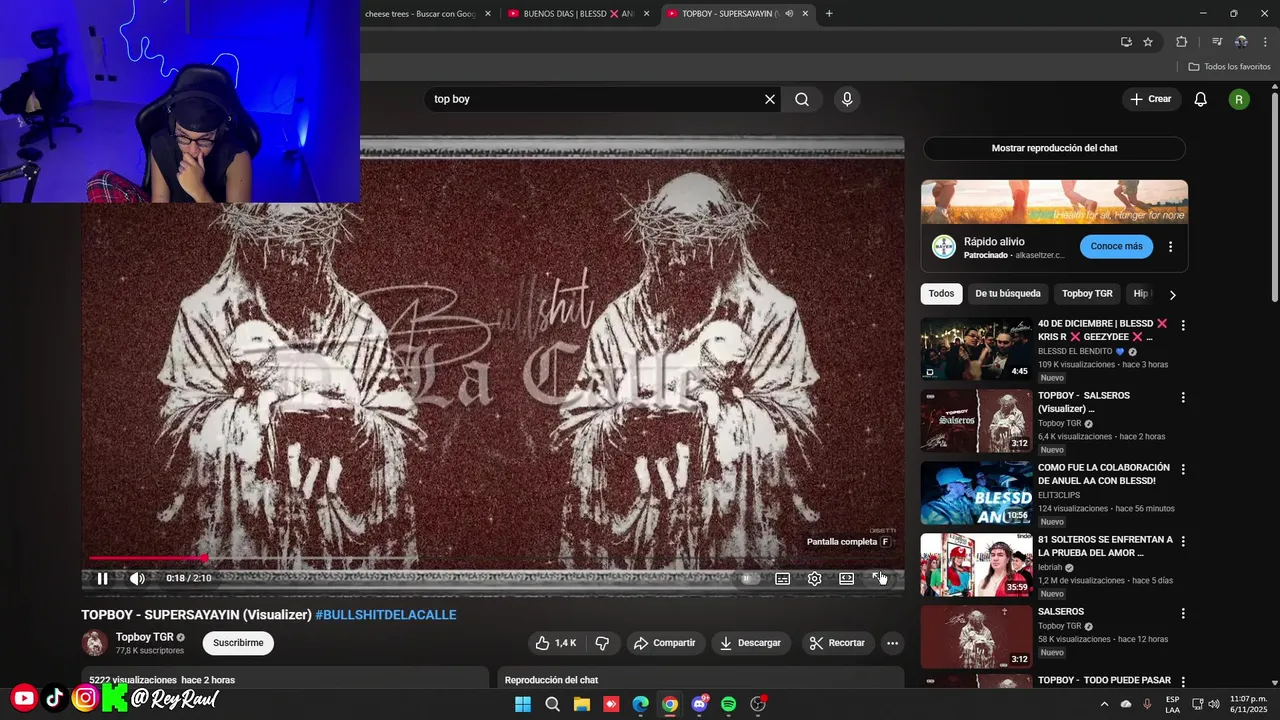This screenshot has height=720, width=1280.
Task: Open the '40 DE DICIEMBRE' video thumbnail
Action: [976, 349]
